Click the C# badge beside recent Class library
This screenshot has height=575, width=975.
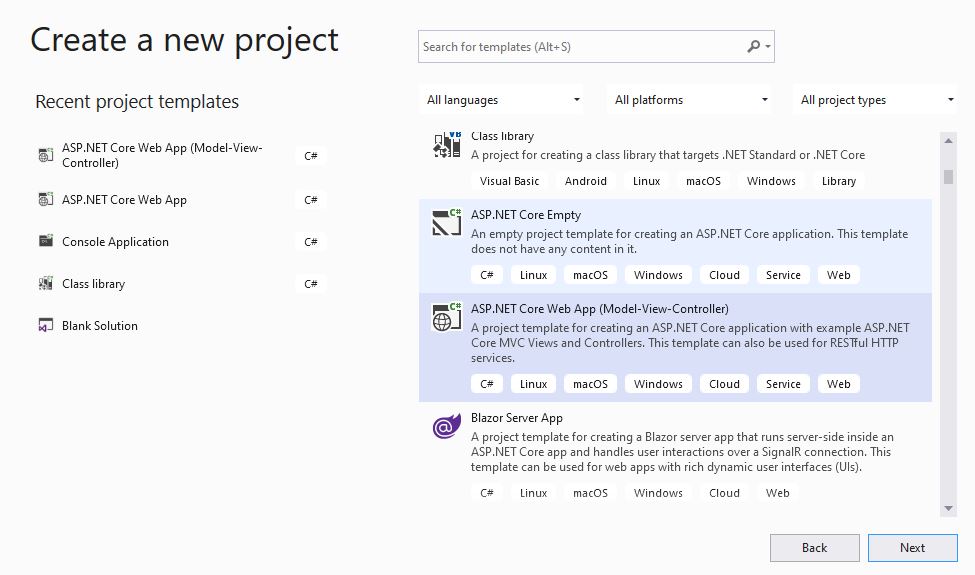click(311, 284)
